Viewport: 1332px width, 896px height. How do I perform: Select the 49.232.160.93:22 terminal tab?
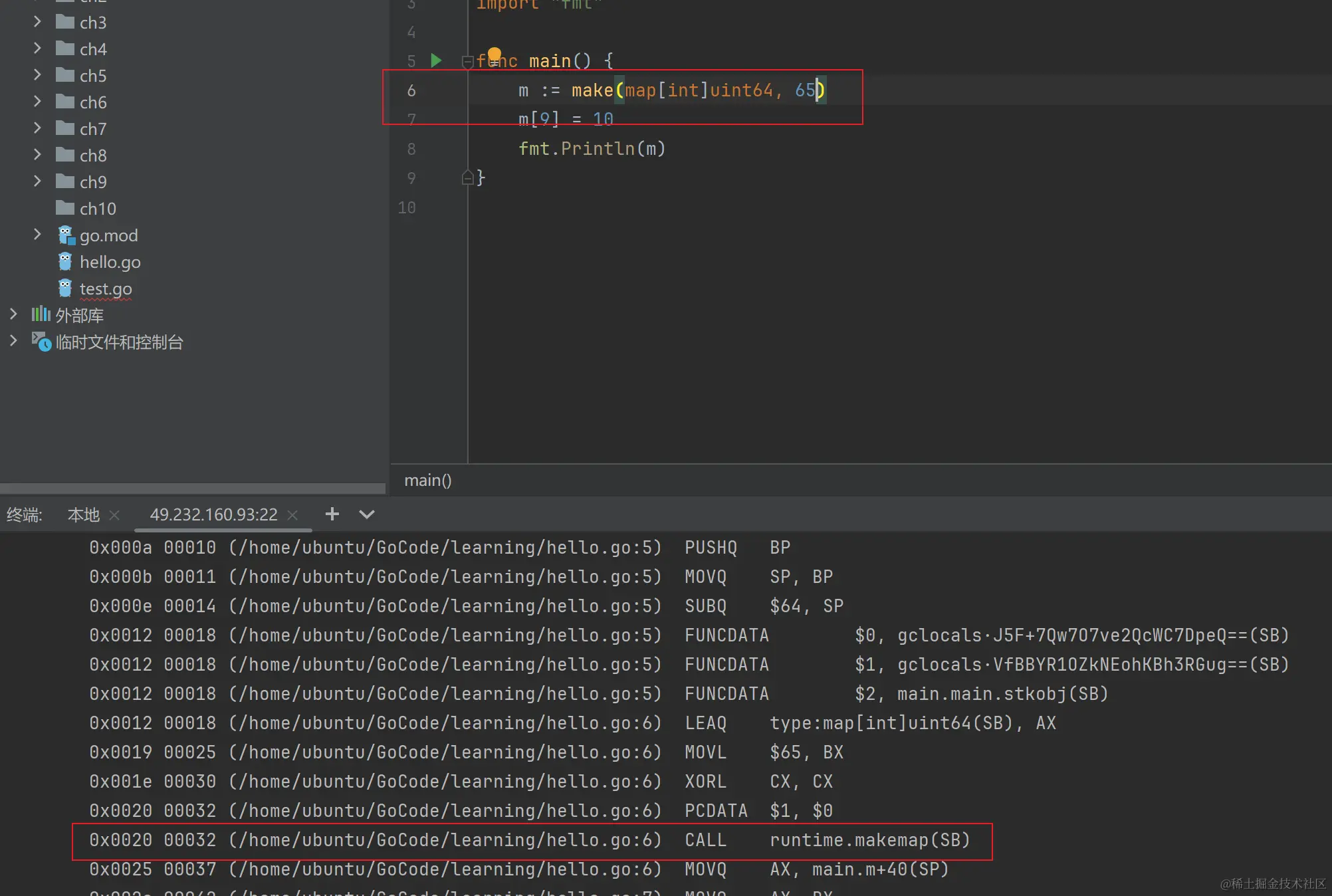point(213,515)
